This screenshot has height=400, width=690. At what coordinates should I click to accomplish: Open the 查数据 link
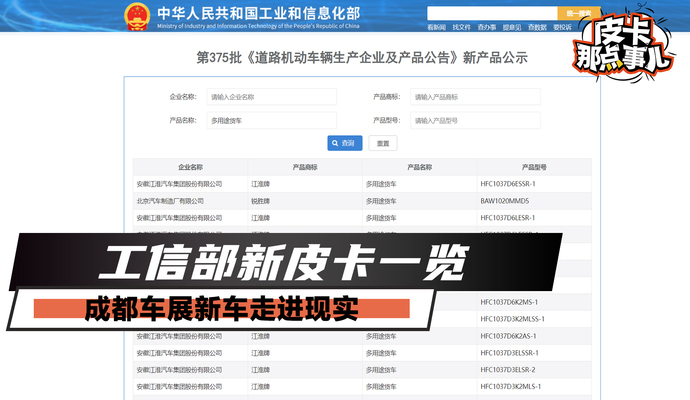(537, 27)
